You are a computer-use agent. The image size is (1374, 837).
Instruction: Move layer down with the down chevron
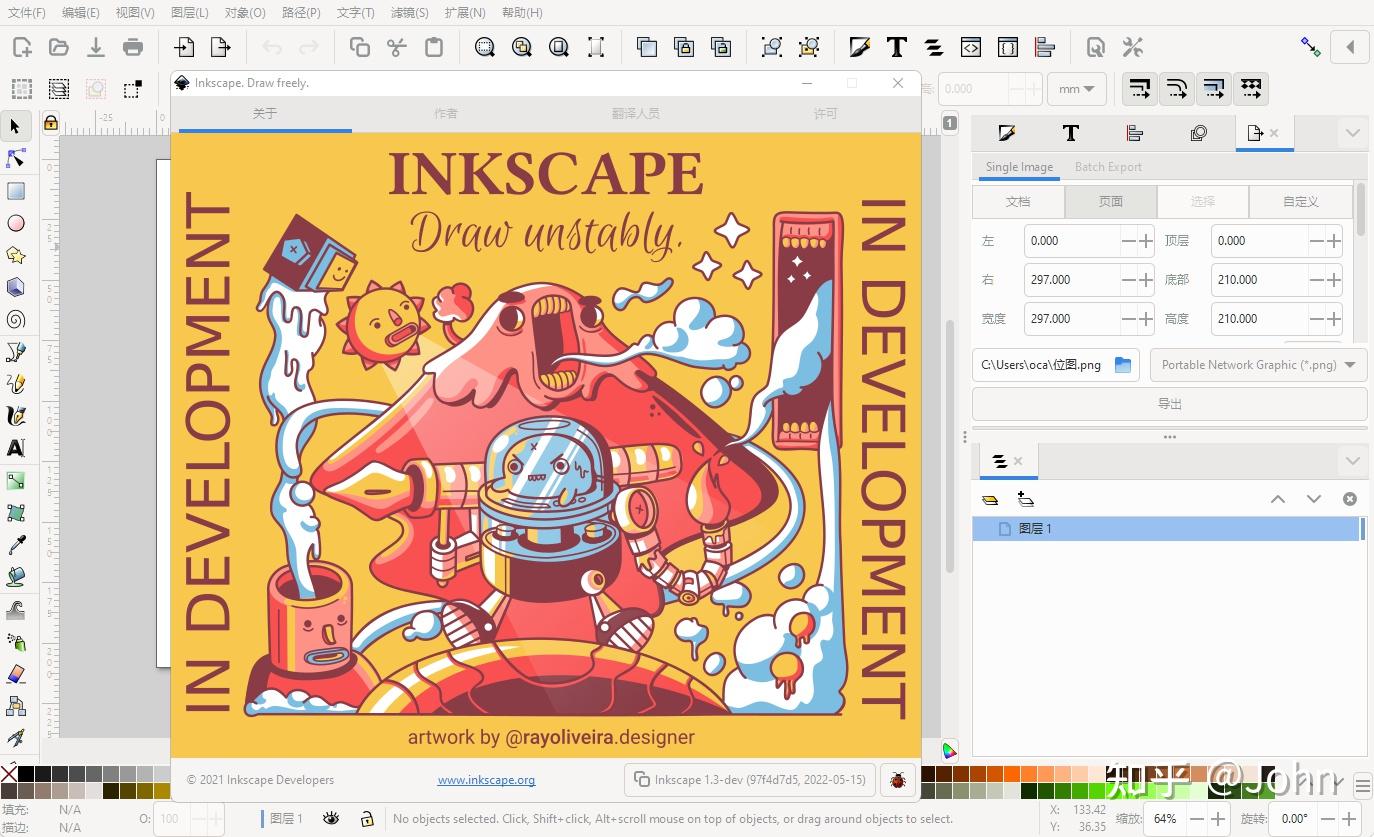(x=1314, y=499)
